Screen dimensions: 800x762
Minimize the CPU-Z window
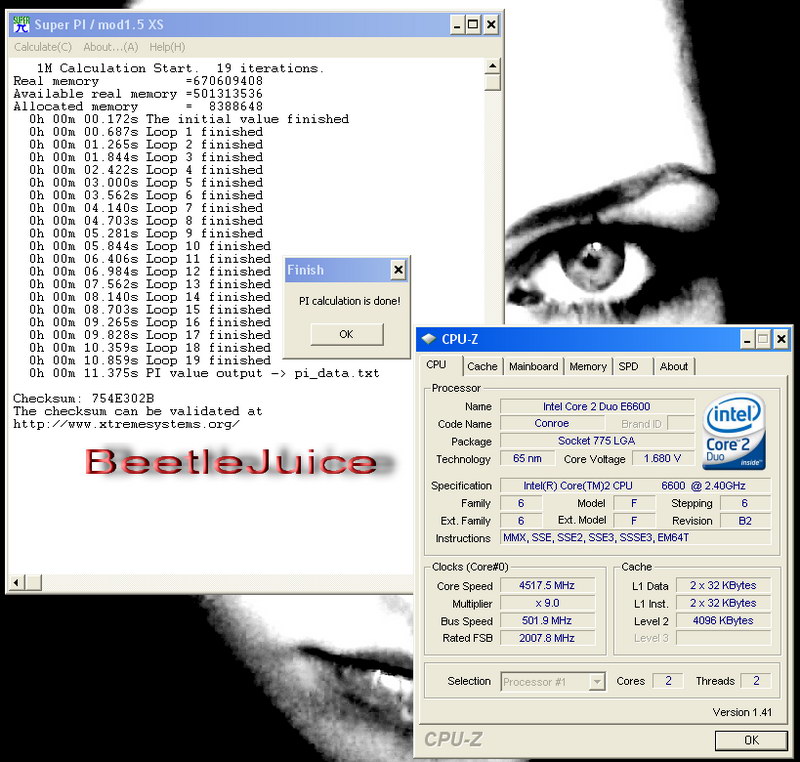click(747, 339)
